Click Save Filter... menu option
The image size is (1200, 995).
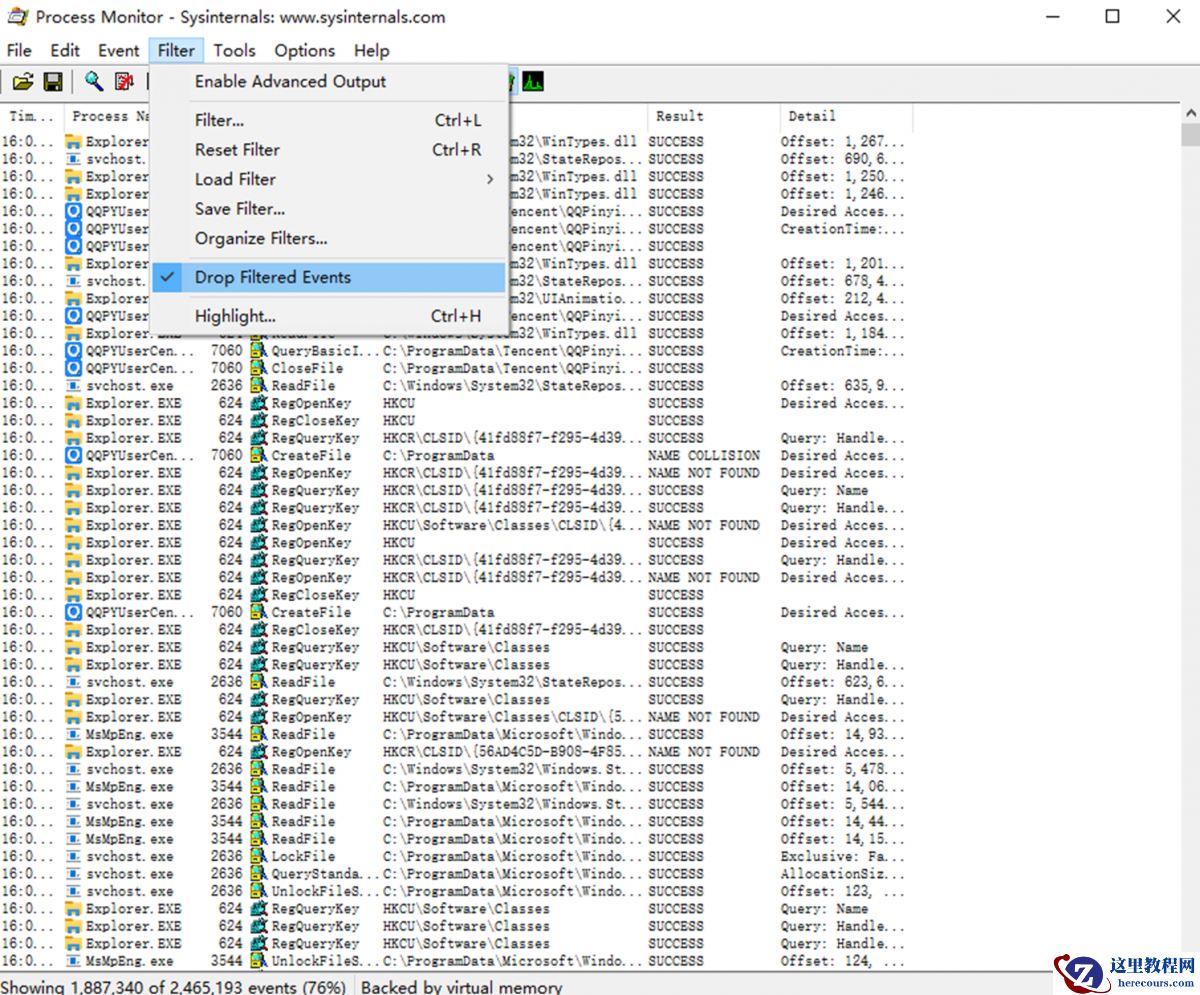pyautogui.click(x=240, y=209)
